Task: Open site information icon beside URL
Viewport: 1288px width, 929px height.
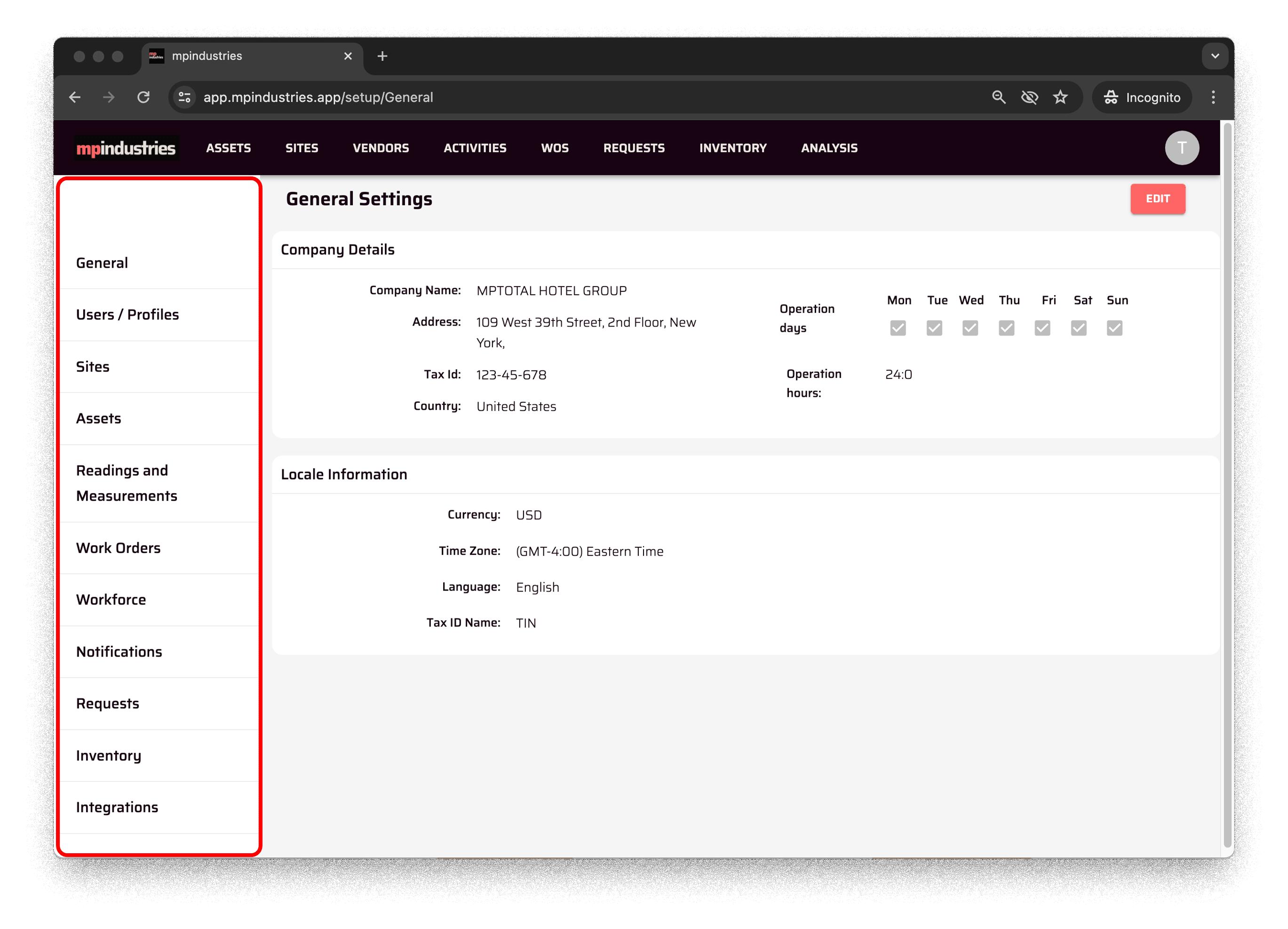Action: (x=184, y=97)
